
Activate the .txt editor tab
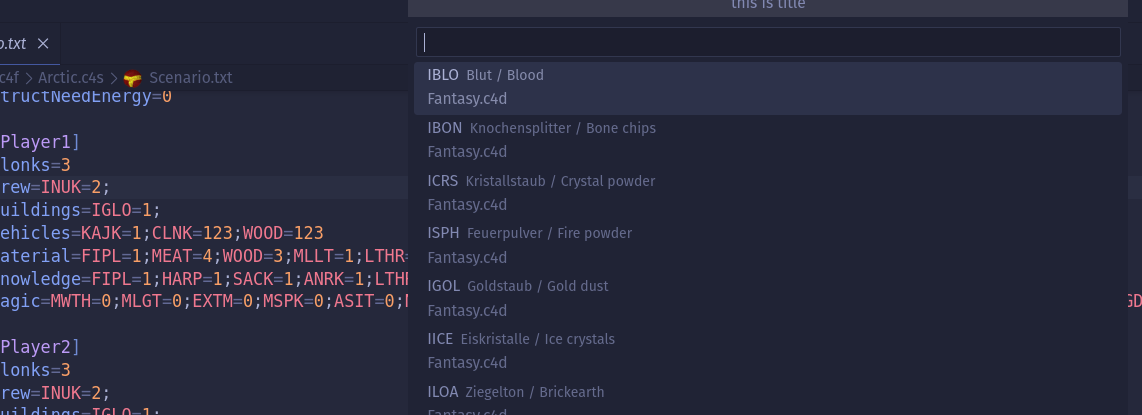tap(12, 44)
